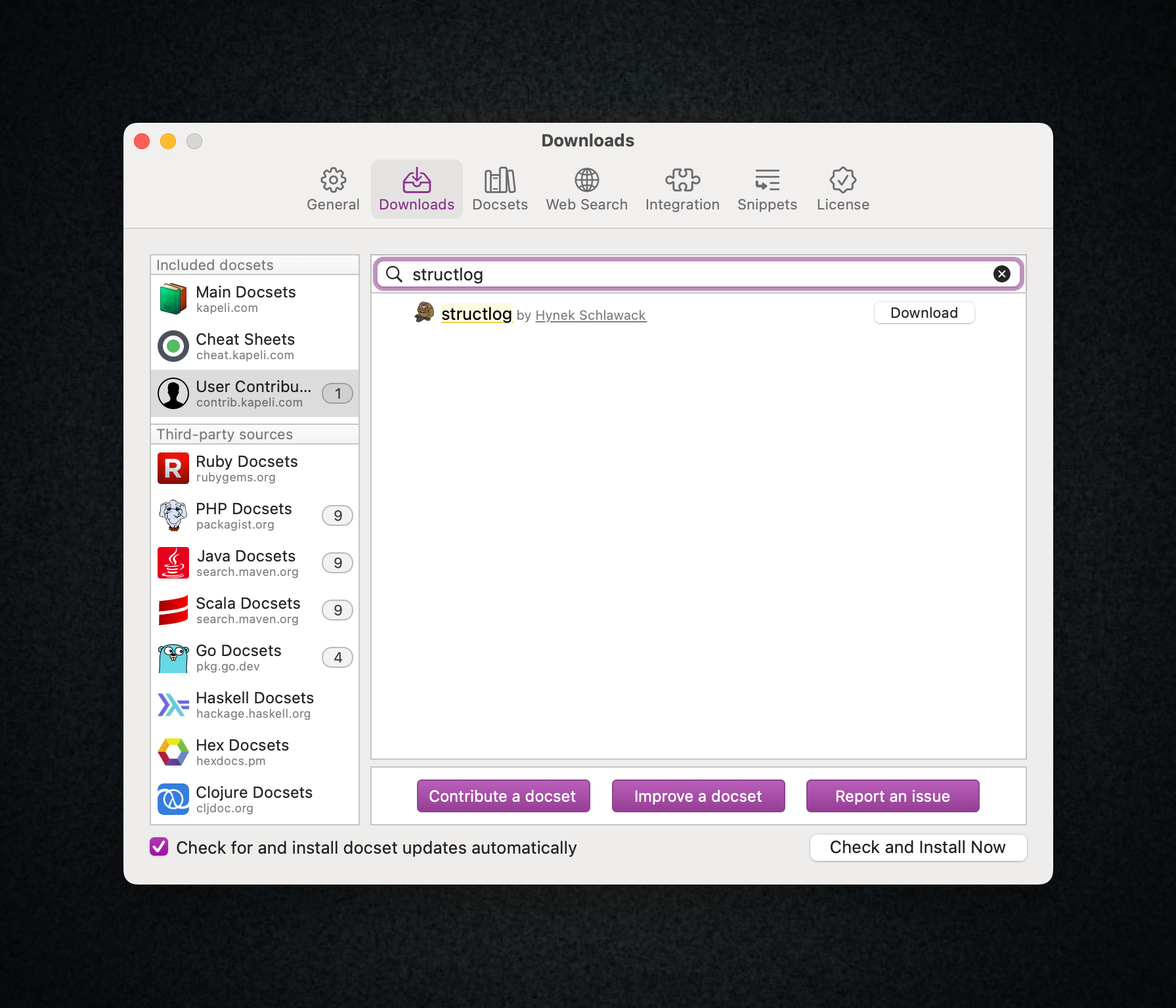Screen dimensions: 1176x1008
Task: Select the structlog result name
Action: click(476, 314)
